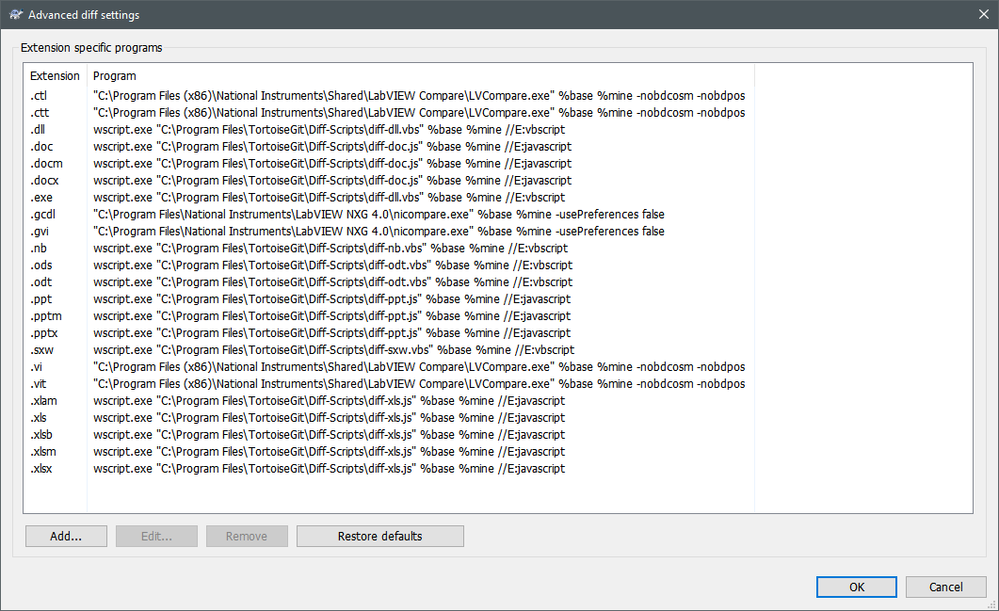Click the .gvi nicompare.exe program command

tap(378, 231)
